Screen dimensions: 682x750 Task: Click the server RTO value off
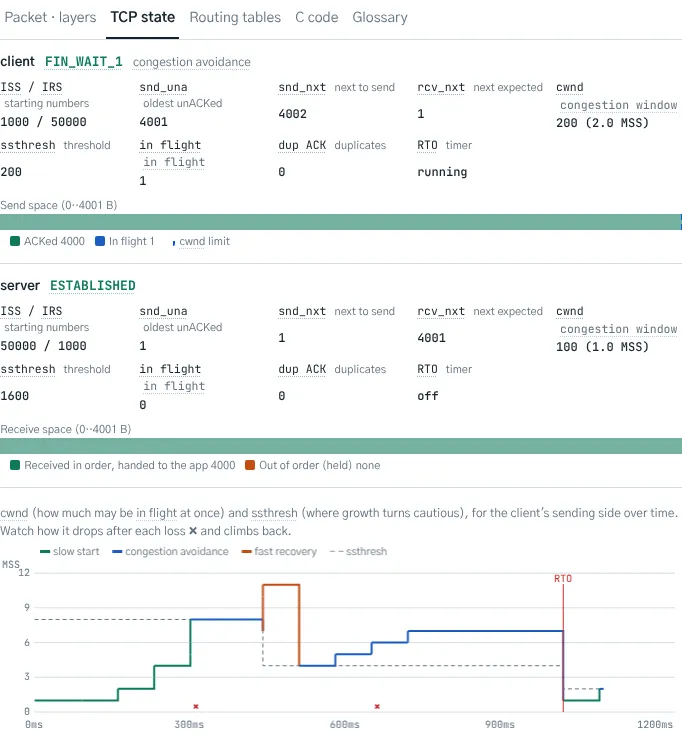(428, 396)
